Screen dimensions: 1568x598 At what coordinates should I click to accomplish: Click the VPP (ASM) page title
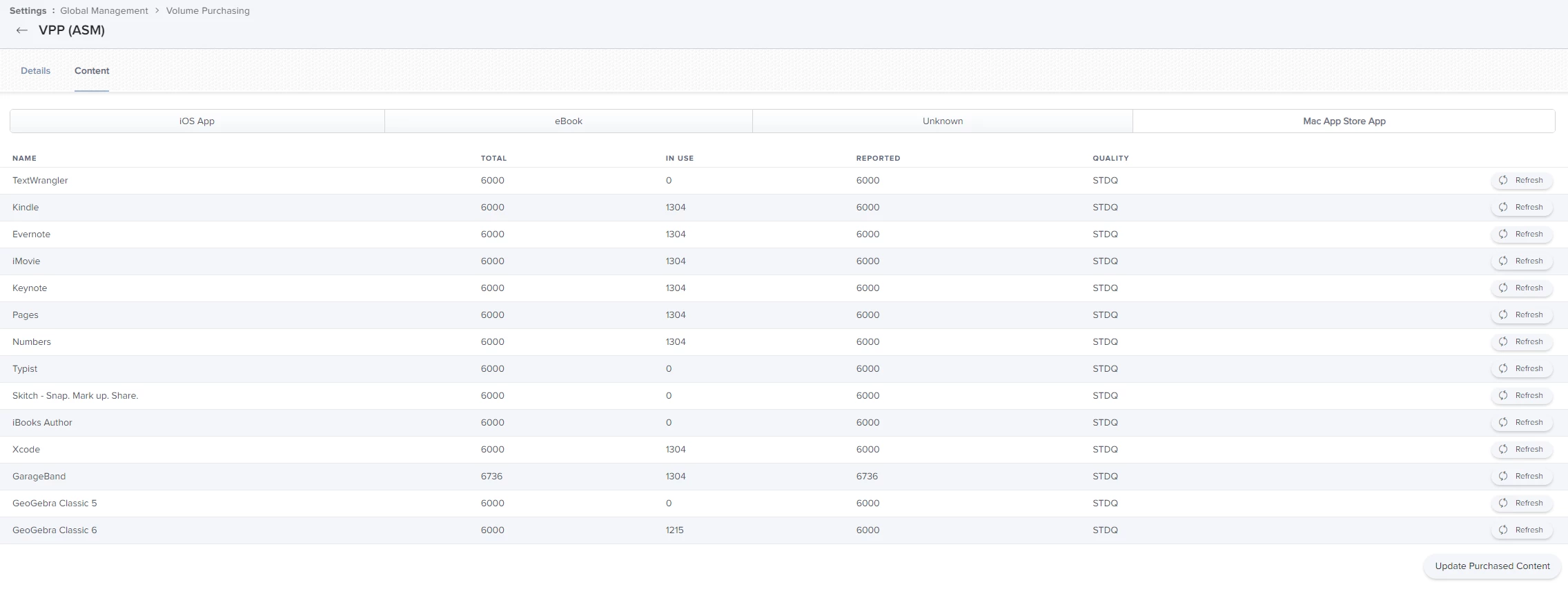(72, 30)
